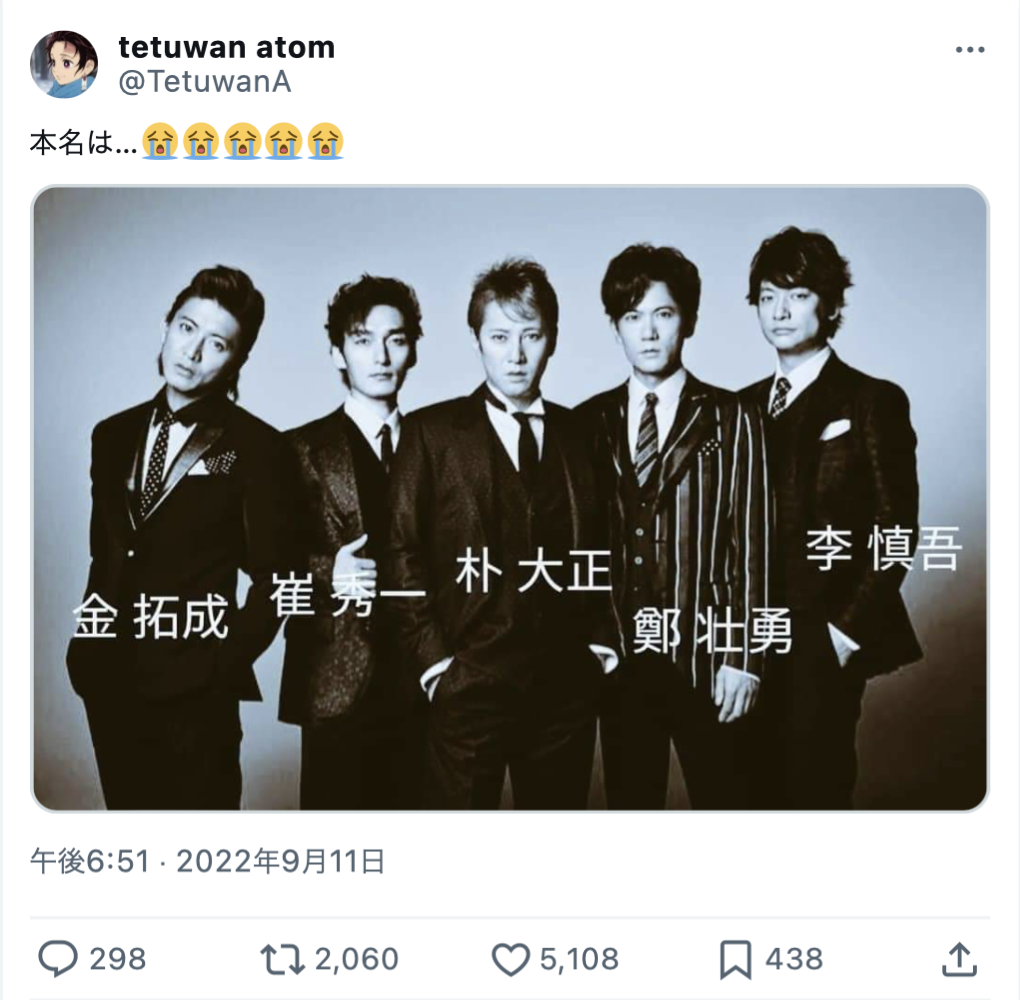Click the date 2022年9月11日

coord(280,861)
